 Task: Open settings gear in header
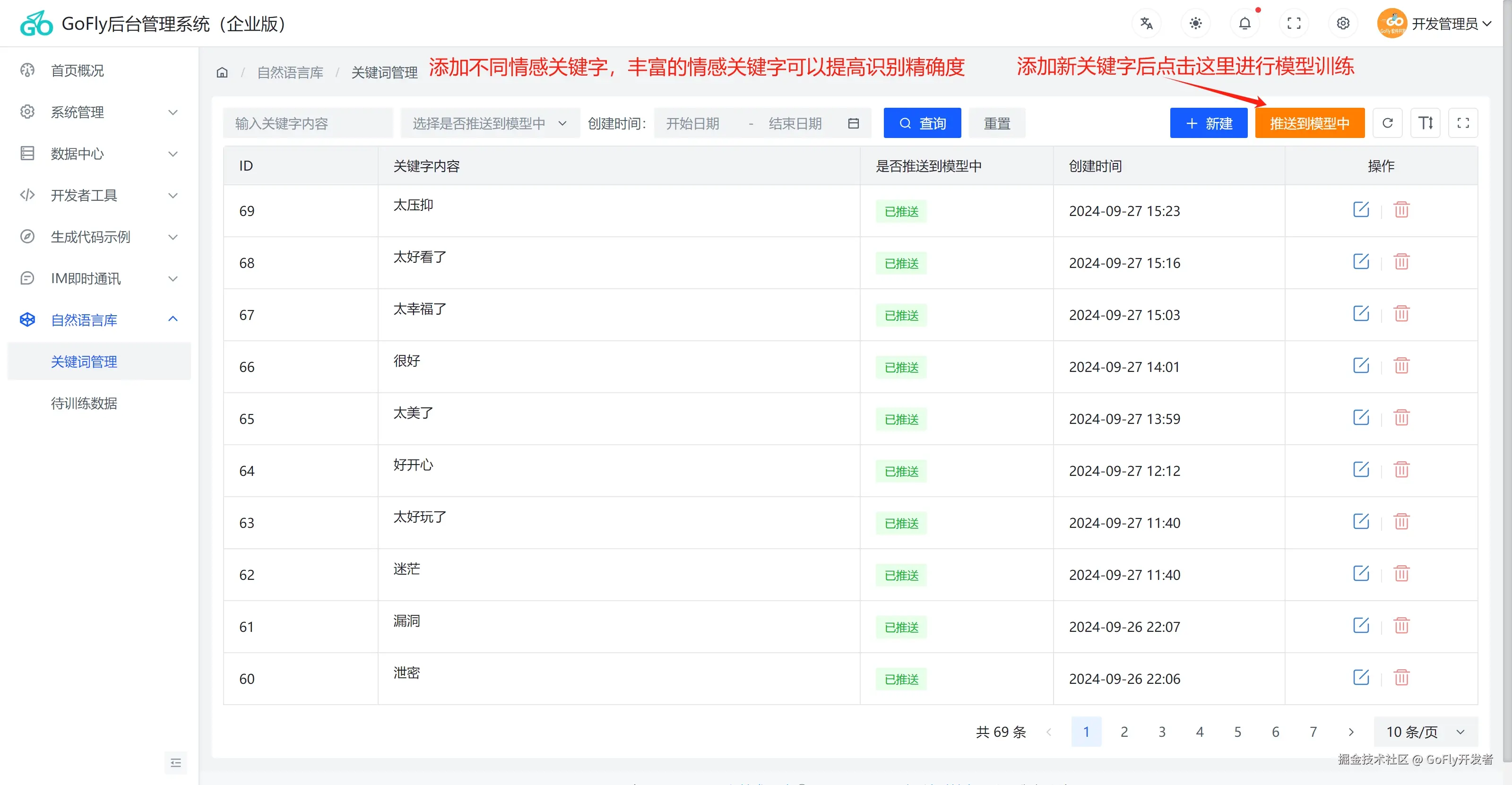tap(1343, 24)
